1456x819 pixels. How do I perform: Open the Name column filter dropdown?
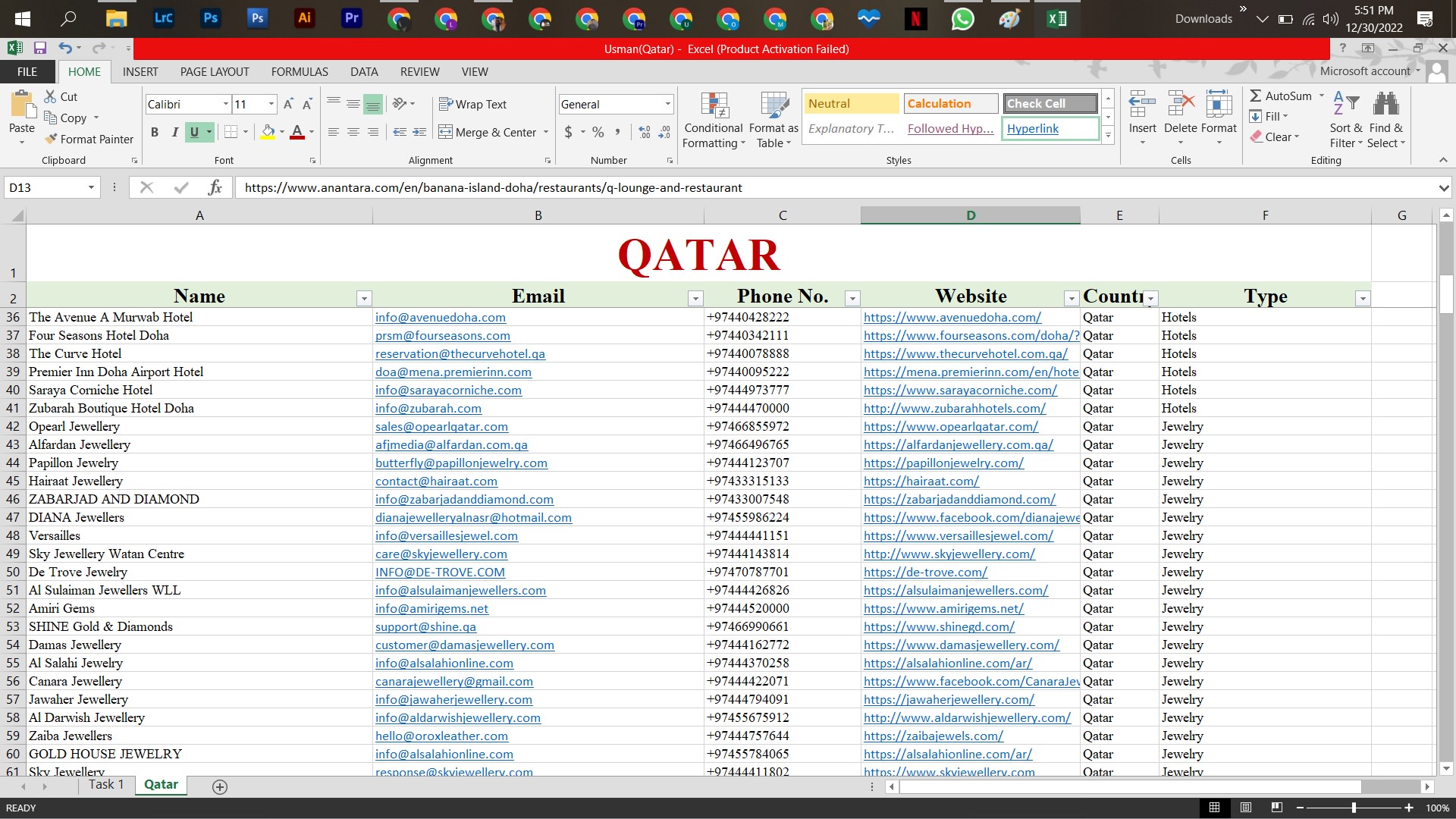pos(364,298)
